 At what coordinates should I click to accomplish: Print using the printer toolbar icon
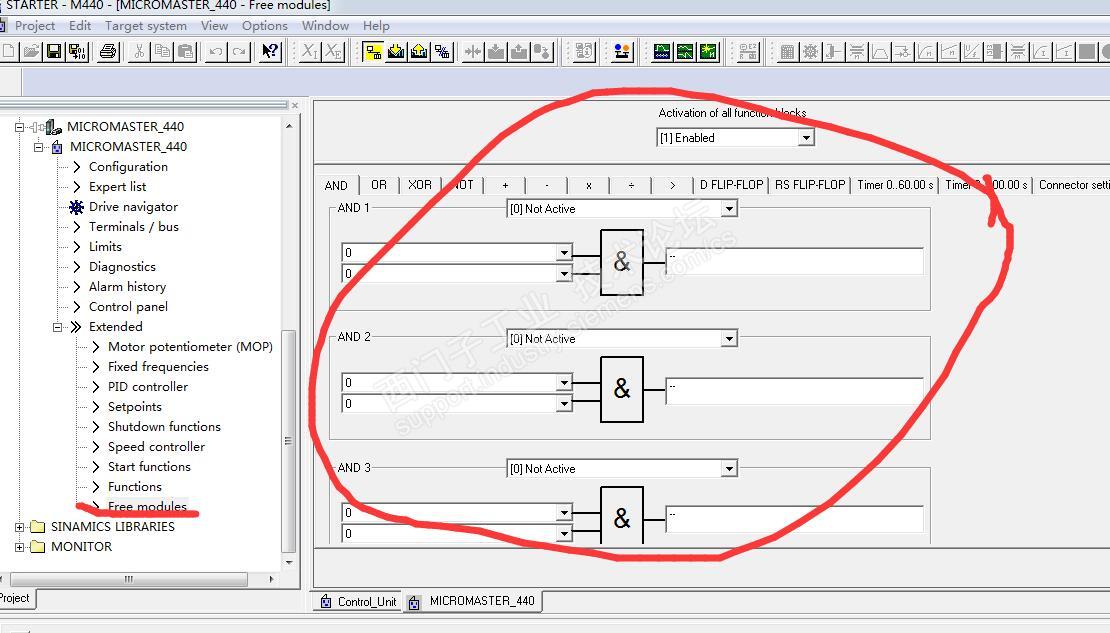pyautogui.click(x=108, y=52)
